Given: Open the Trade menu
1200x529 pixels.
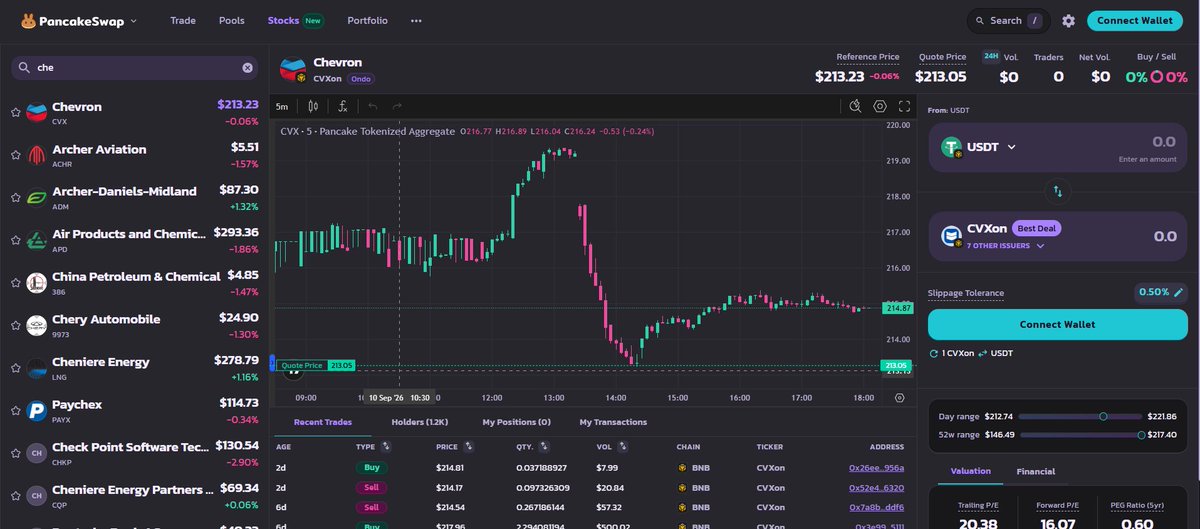Looking at the screenshot, I should (x=183, y=20).
